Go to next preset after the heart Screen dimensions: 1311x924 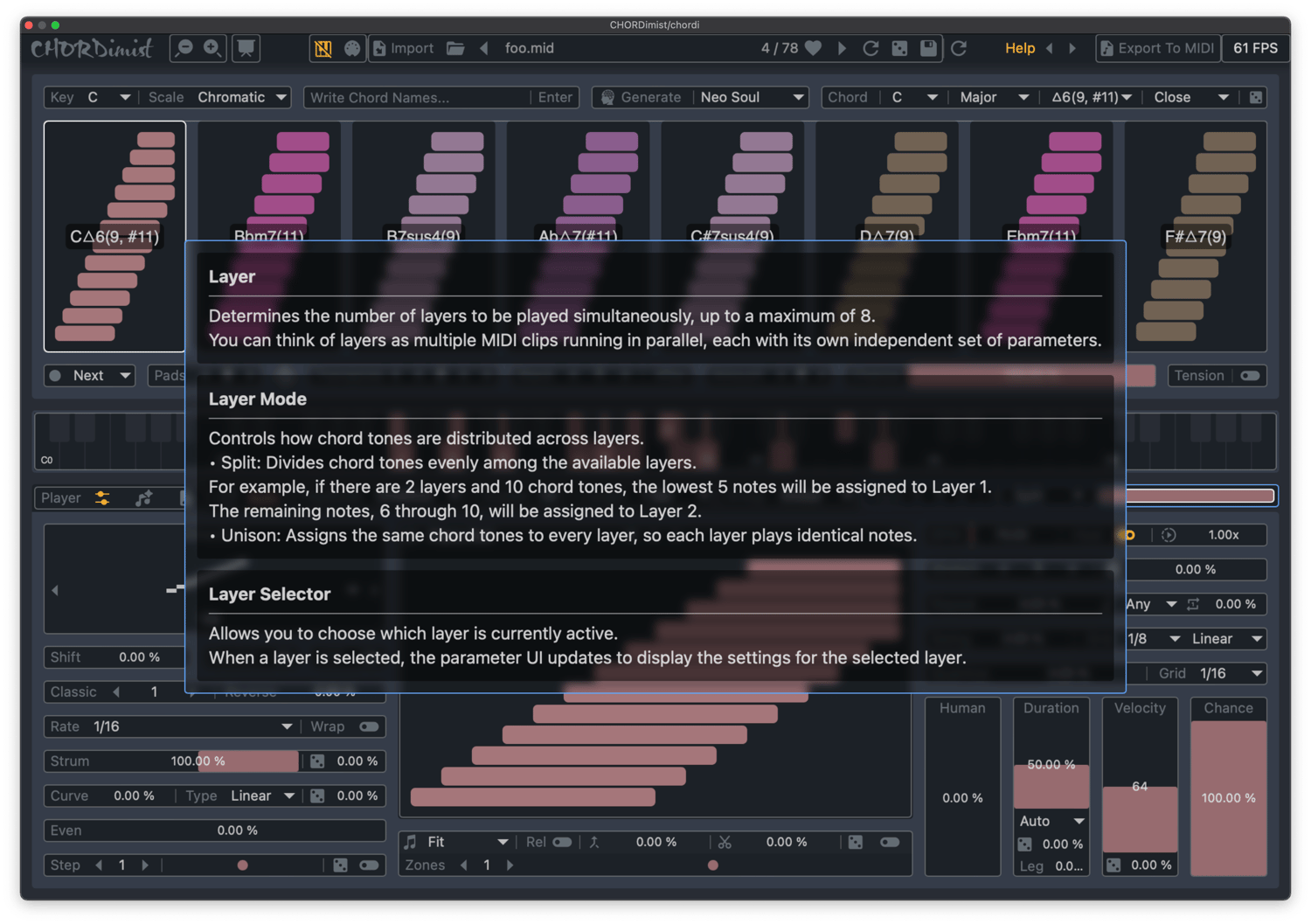coord(843,48)
